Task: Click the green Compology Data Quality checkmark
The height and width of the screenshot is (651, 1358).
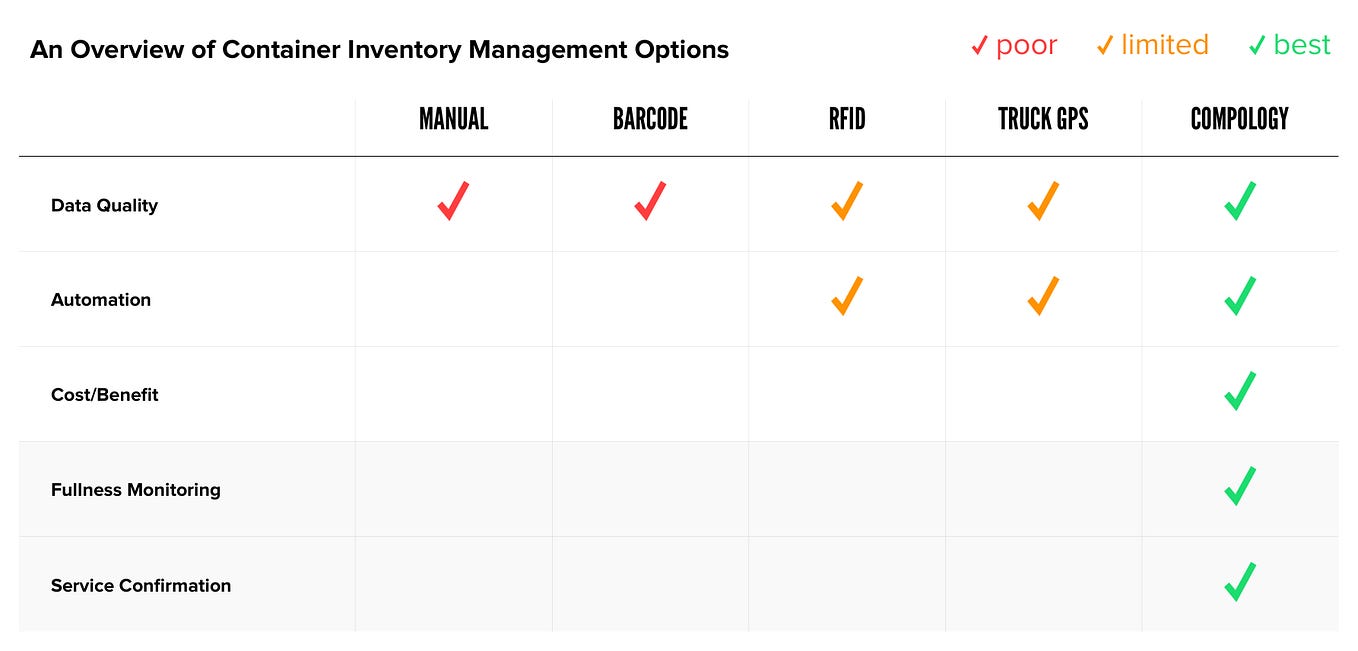Action: 1240,201
